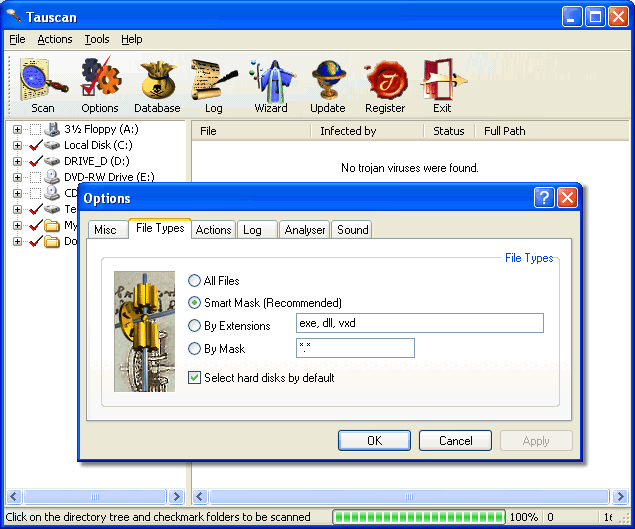This screenshot has width=635, height=529.
Task: Uncheck the DRIVE_D (D:) checkmark
Action: coord(36,161)
